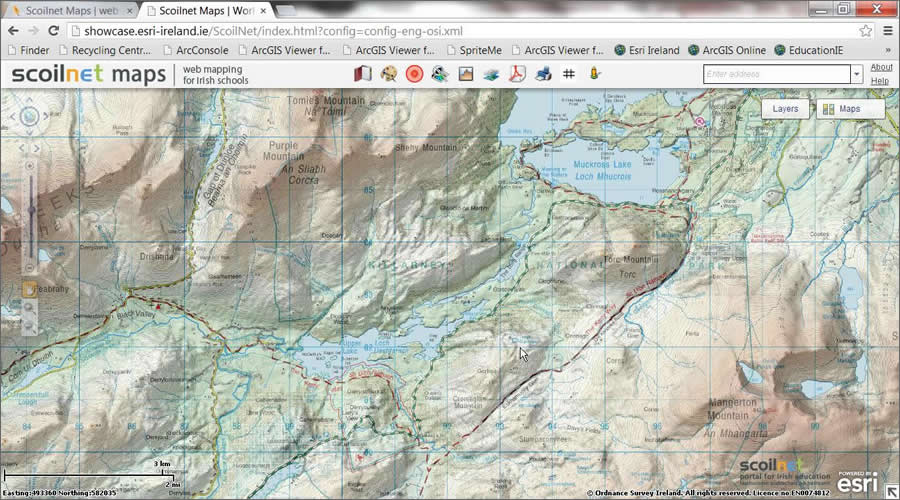Open ArcConsole bookmark
Image resolution: width=900 pixels, height=500 pixels.
196,51
